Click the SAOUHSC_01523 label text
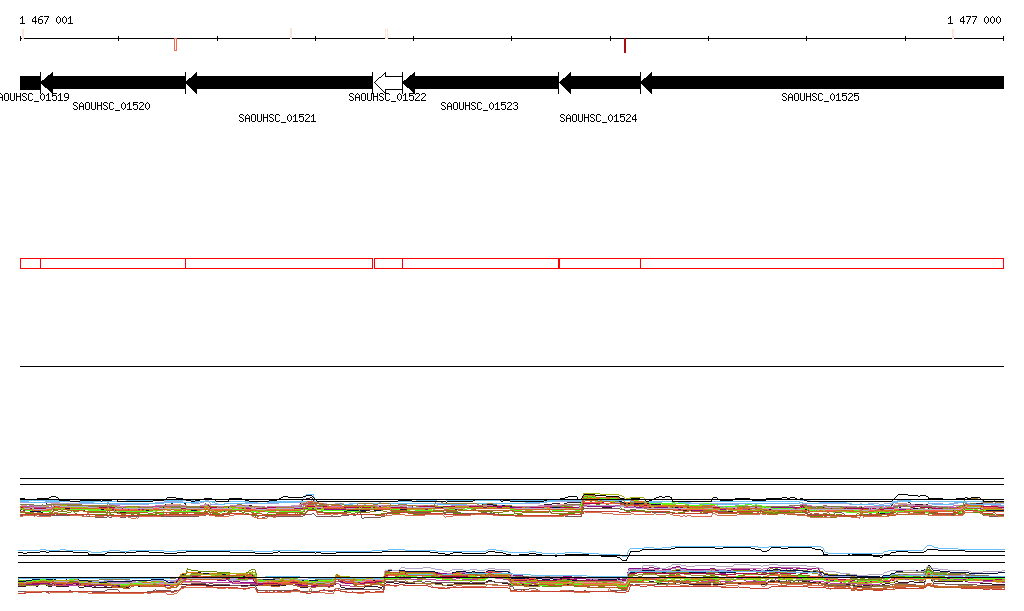1024x611 pixels. pyautogui.click(x=479, y=106)
